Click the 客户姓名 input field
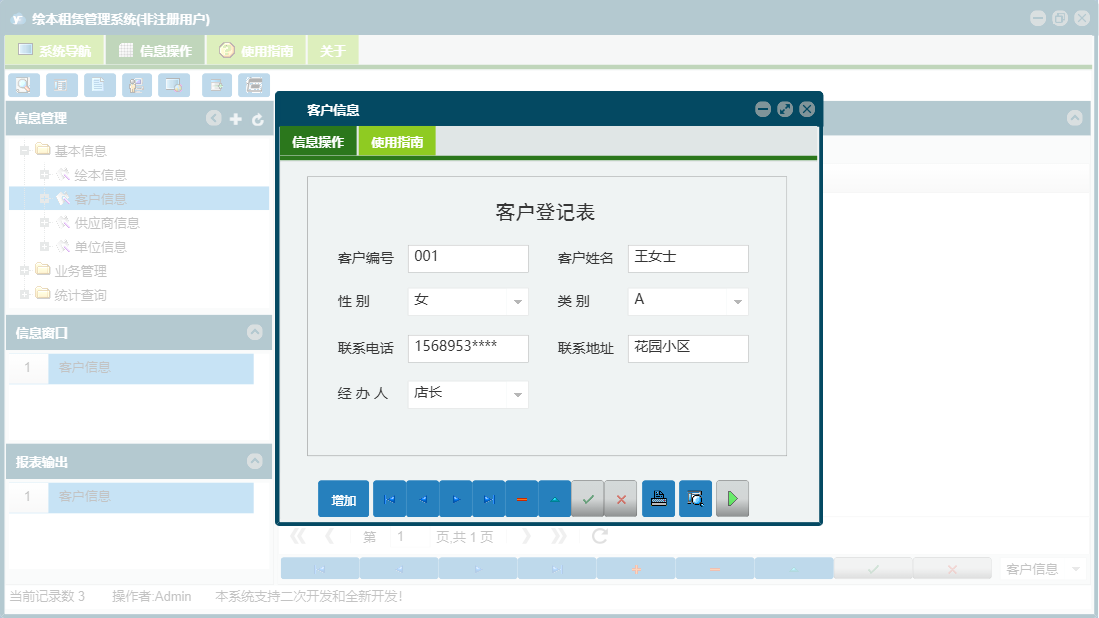Screen dimensions: 1099x618 point(687,258)
